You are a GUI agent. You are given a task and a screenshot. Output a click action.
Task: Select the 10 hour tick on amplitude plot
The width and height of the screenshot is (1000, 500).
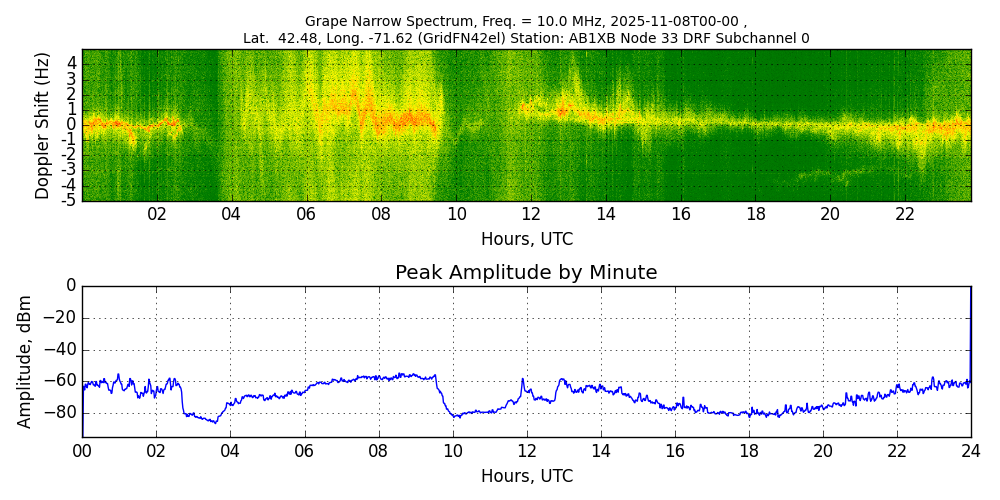click(452, 450)
